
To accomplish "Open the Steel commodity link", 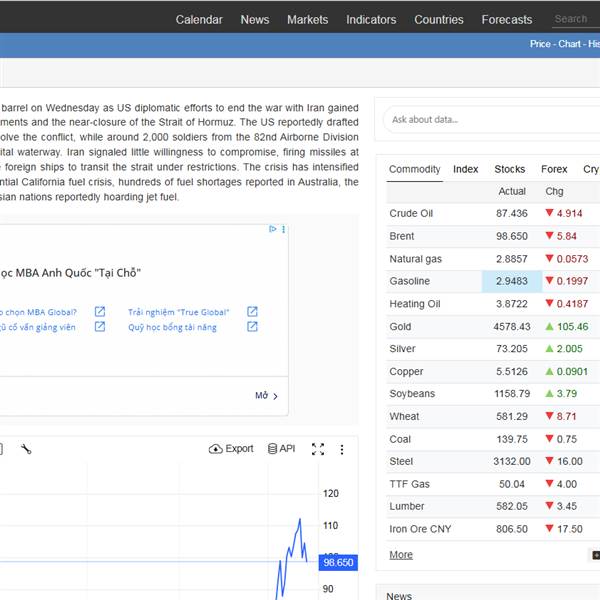I will 401,461.
